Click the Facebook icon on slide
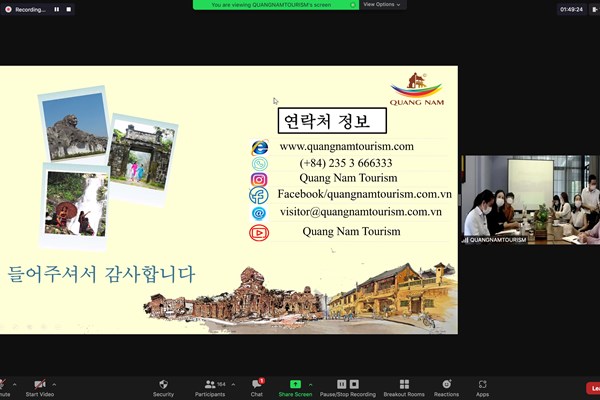Image resolution: width=600 pixels, height=400 pixels. pyautogui.click(x=259, y=195)
